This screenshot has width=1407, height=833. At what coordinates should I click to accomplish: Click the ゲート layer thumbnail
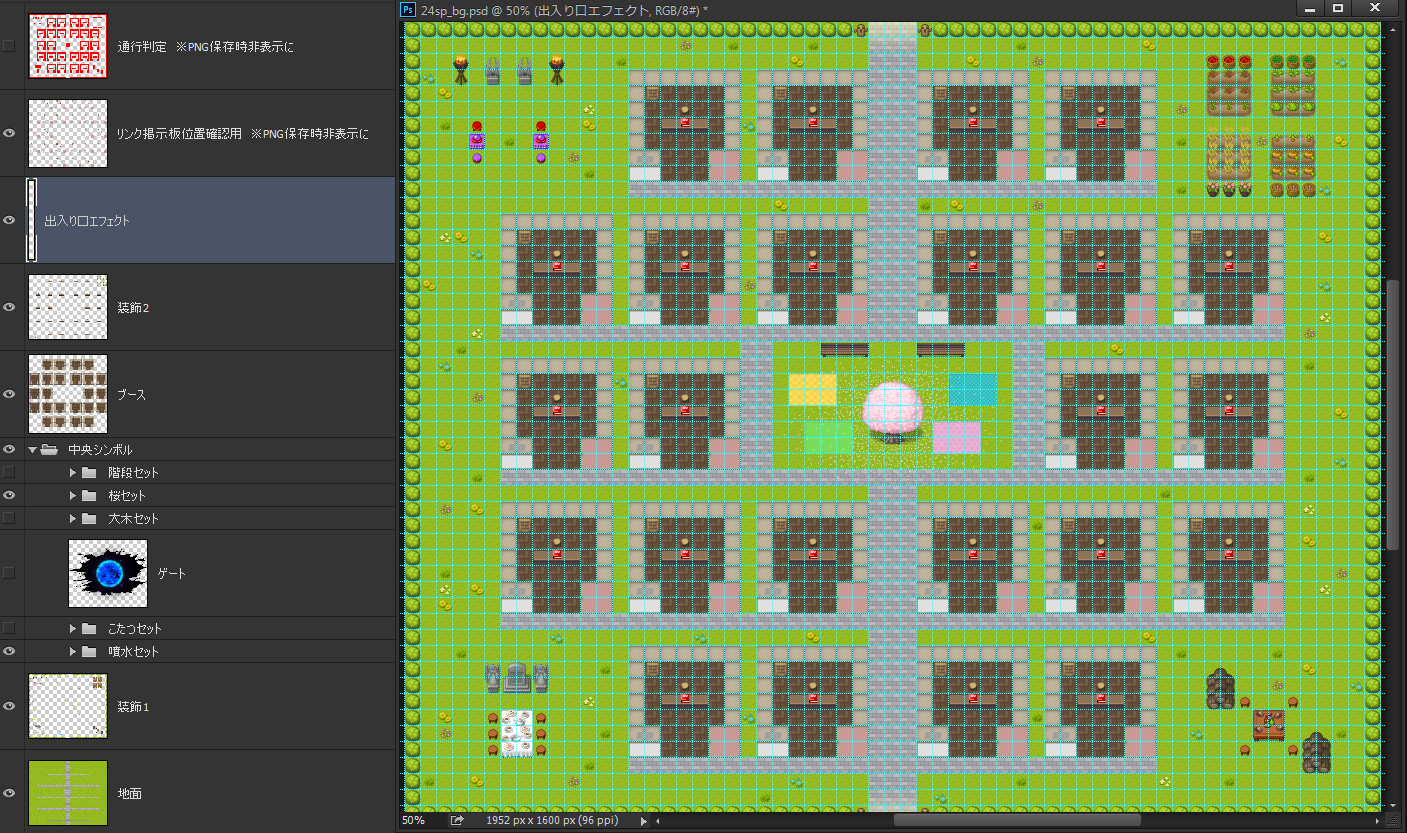[x=108, y=573]
